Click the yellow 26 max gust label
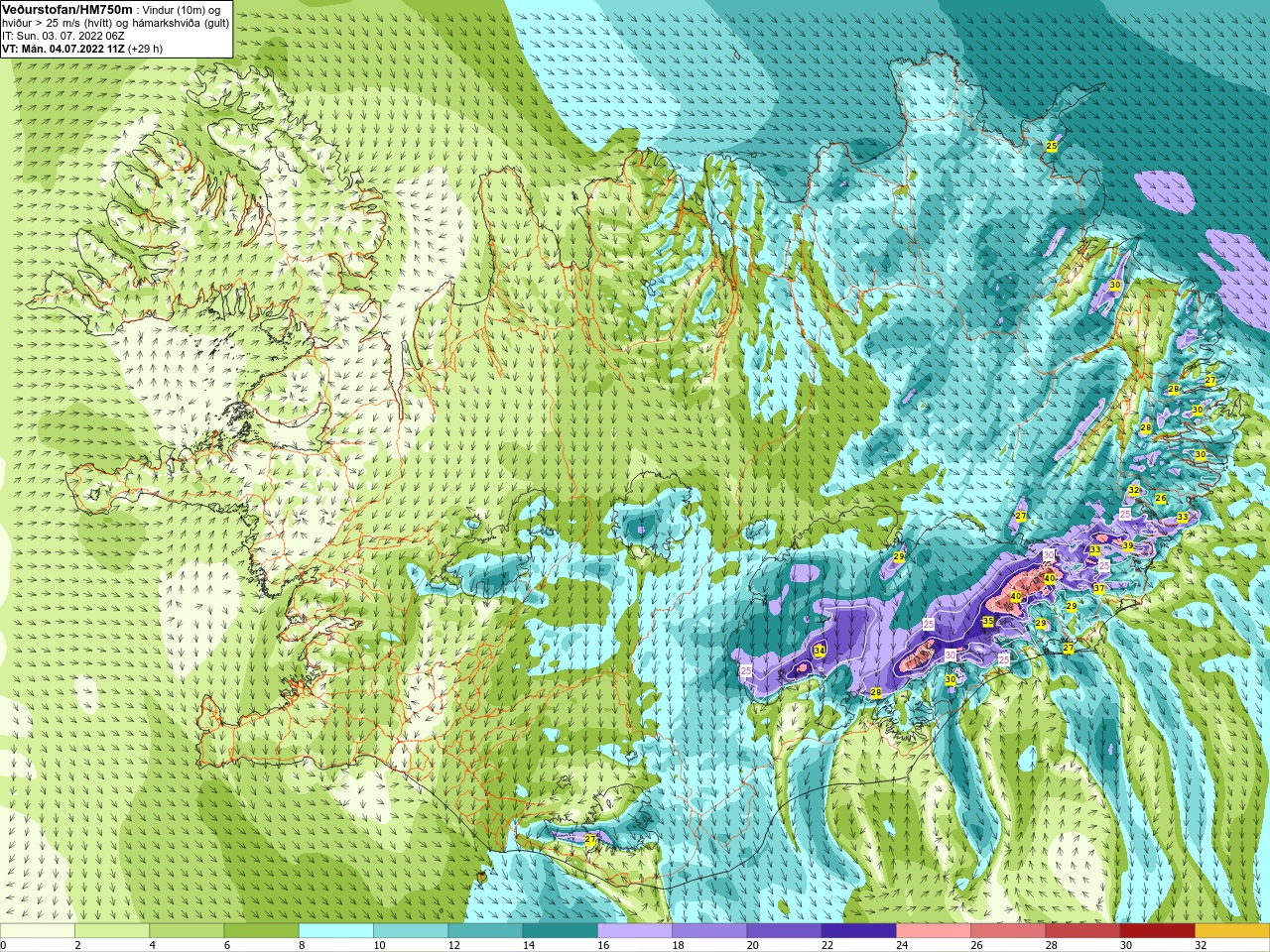The height and width of the screenshot is (952, 1270). (1161, 498)
